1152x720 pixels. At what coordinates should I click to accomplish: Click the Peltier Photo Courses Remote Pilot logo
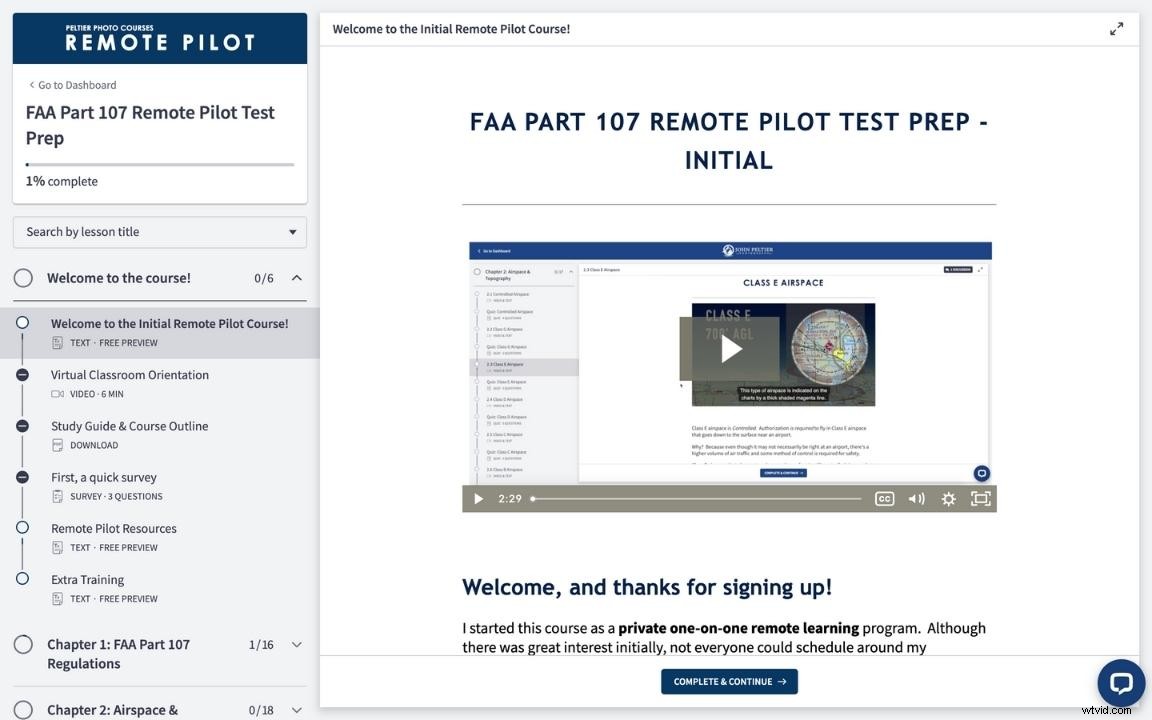click(x=159, y=36)
